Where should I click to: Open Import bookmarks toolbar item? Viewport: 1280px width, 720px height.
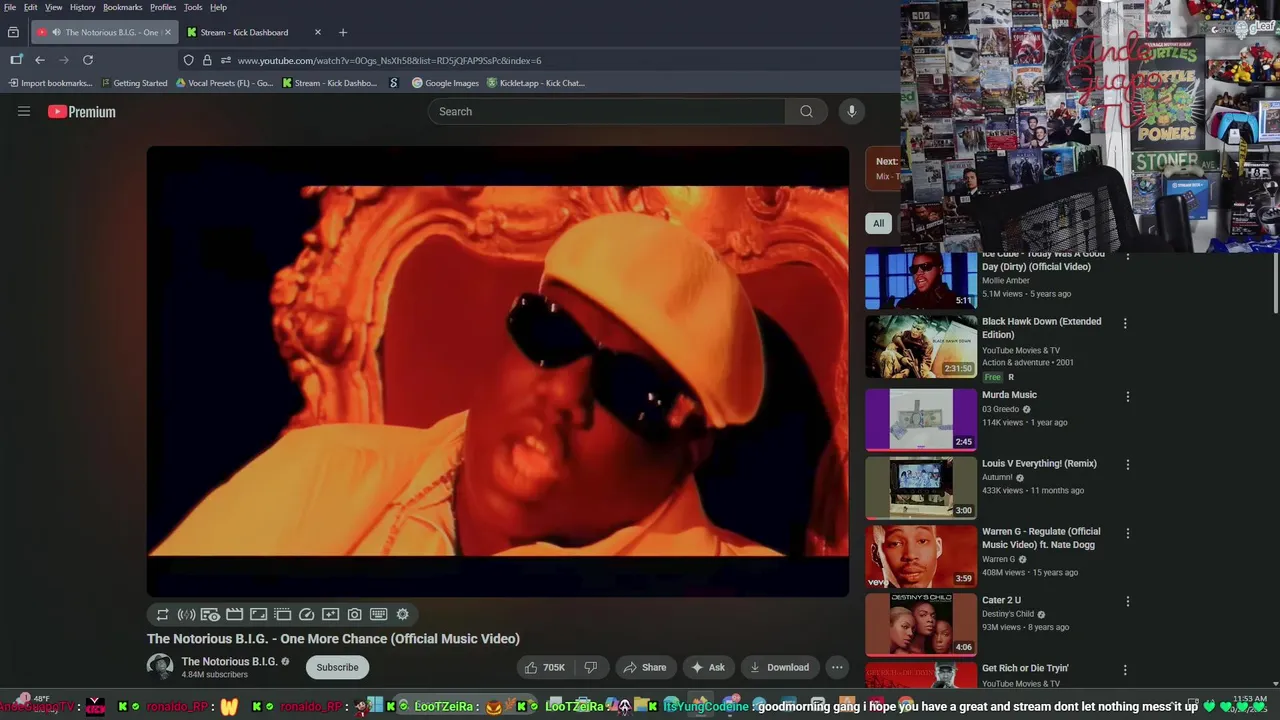pos(50,83)
